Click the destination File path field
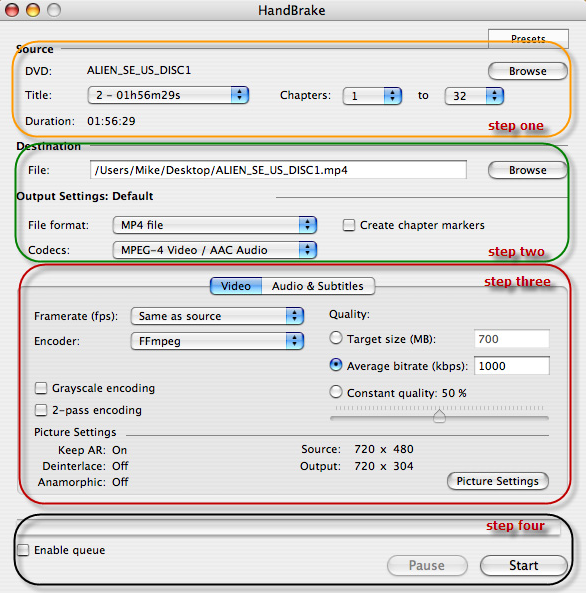This screenshot has width=586, height=595. tap(278, 170)
